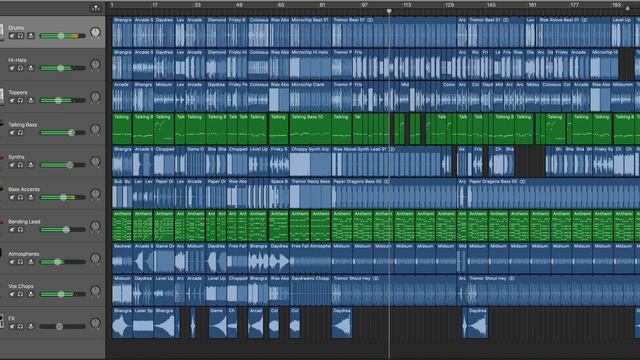The width and height of the screenshot is (640, 360).
Task: Enable input monitoring on Drums track
Action: click(31, 36)
